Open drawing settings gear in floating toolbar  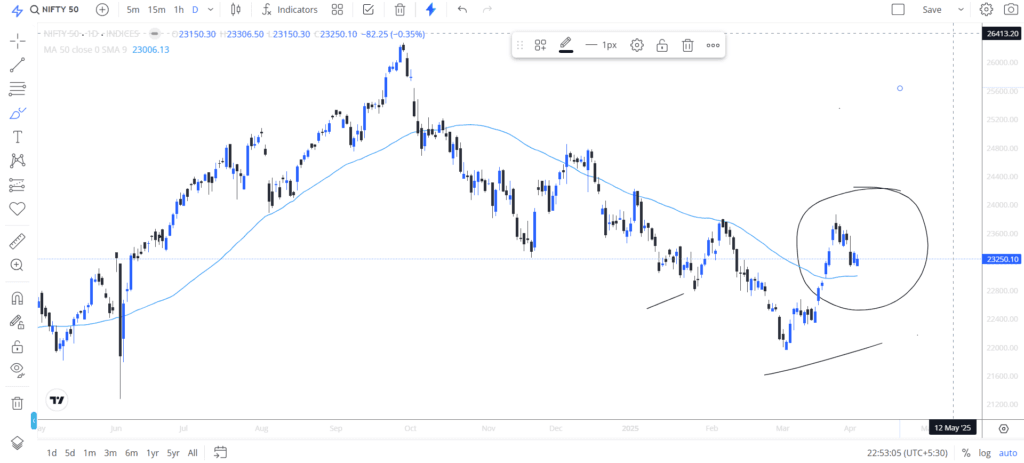[637, 45]
